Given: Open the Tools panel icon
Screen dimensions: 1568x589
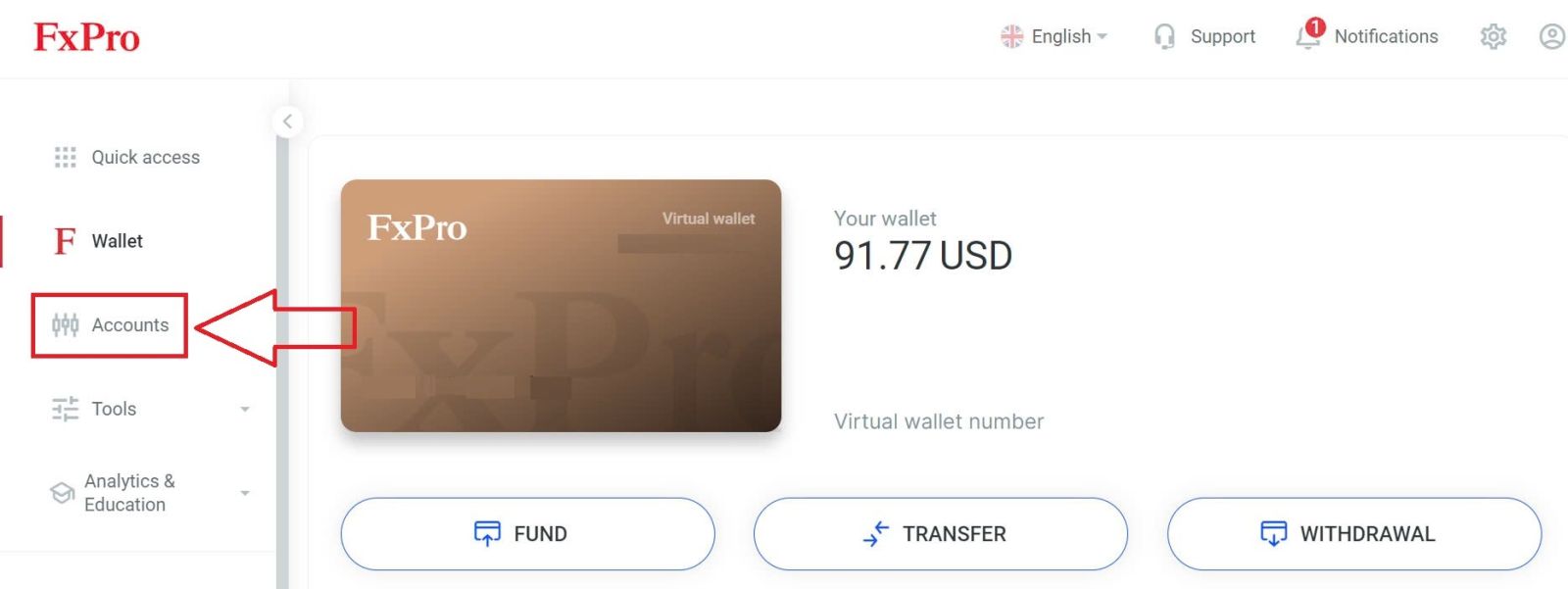Looking at the screenshot, I should [x=64, y=409].
